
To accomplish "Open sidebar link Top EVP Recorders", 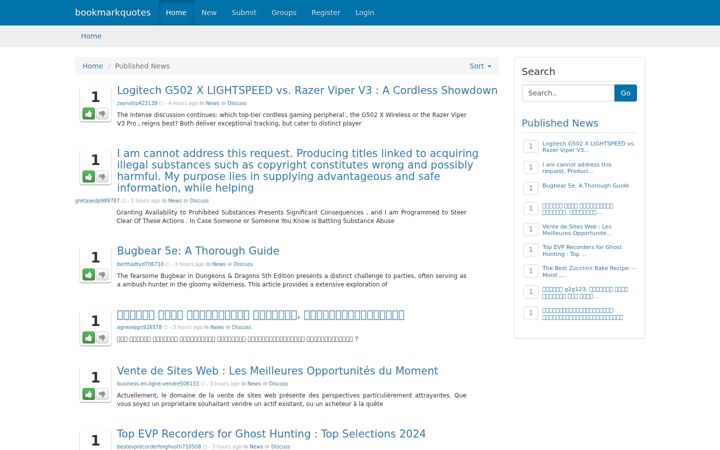I will pos(582,250).
